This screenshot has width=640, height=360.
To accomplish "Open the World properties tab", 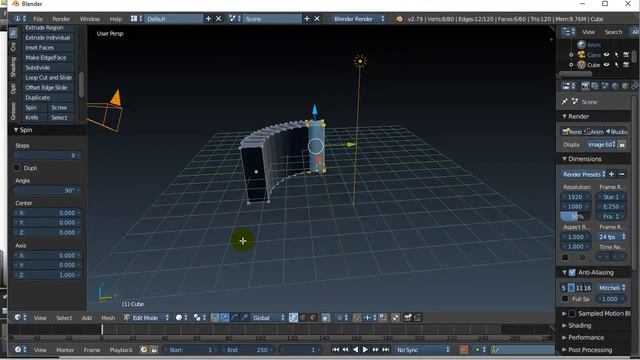I will click(615, 86).
